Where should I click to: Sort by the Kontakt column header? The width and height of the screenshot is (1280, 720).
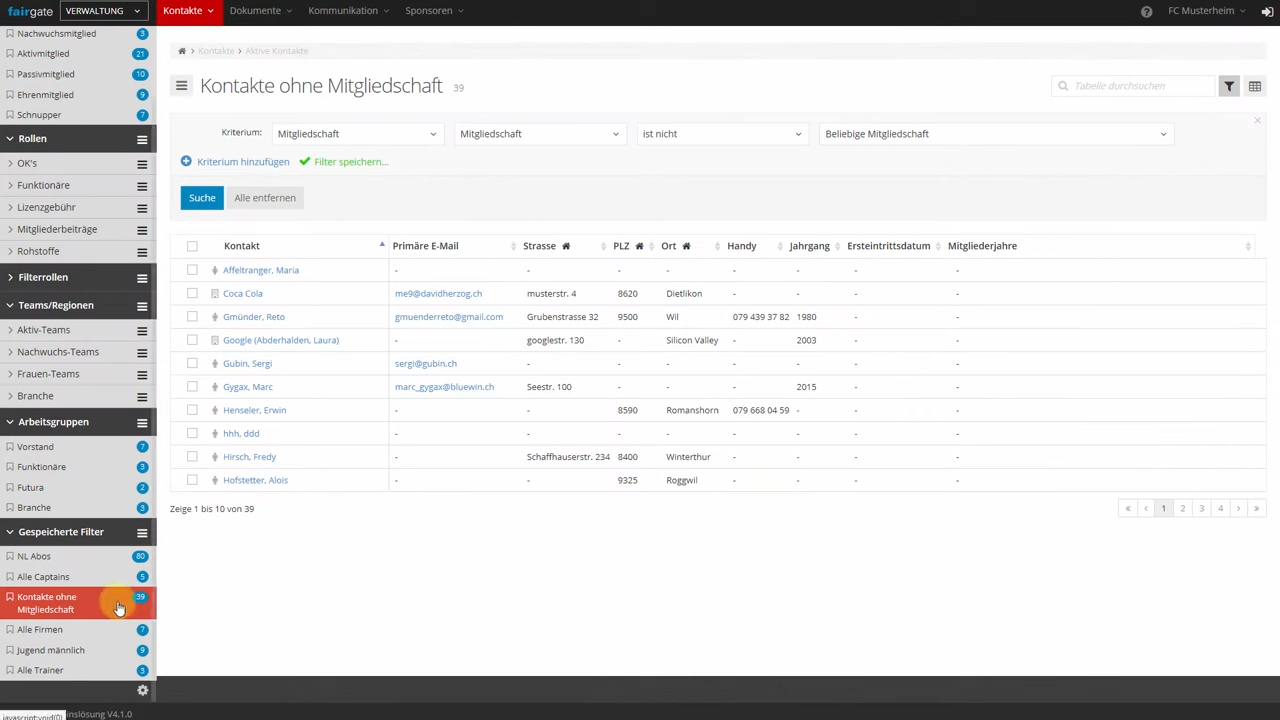pyautogui.click(x=241, y=246)
